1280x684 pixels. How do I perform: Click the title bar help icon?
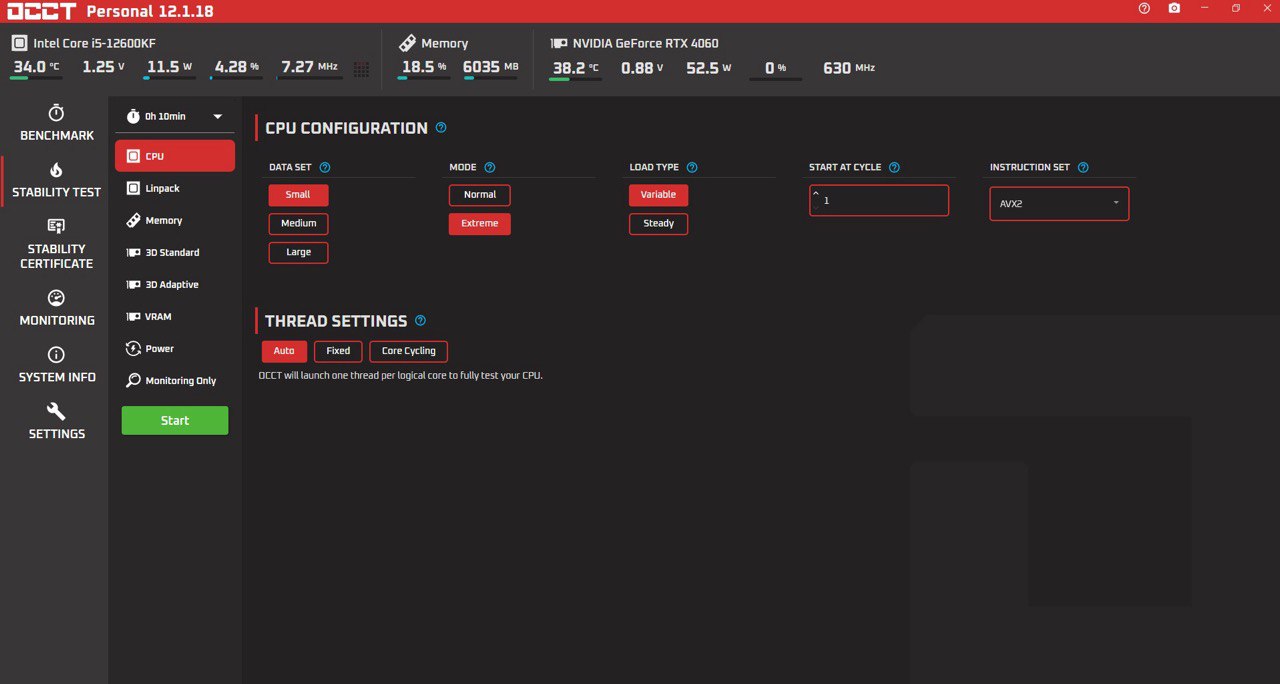click(x=1144, y=8)
